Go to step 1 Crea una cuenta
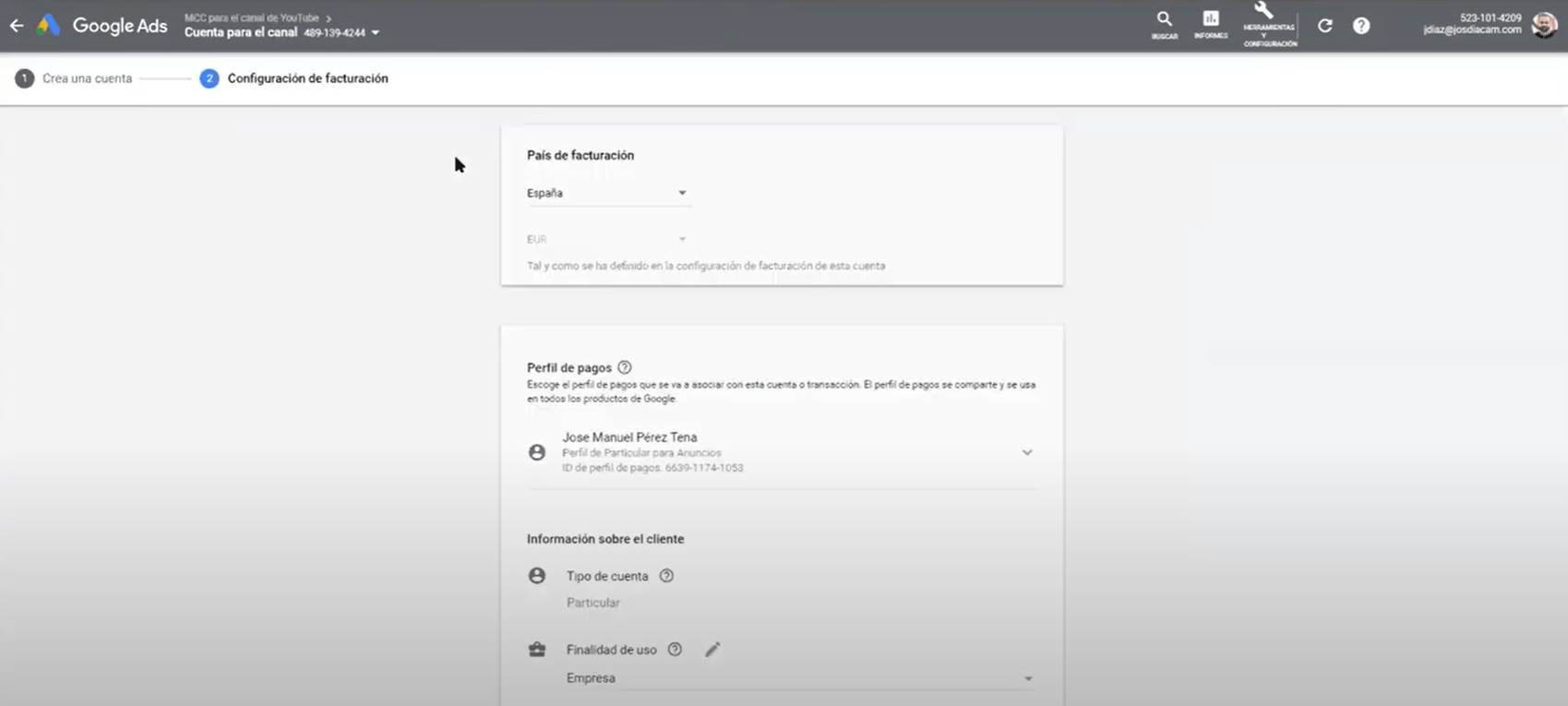The image size is (1568, 706). [x=74, y=78]
